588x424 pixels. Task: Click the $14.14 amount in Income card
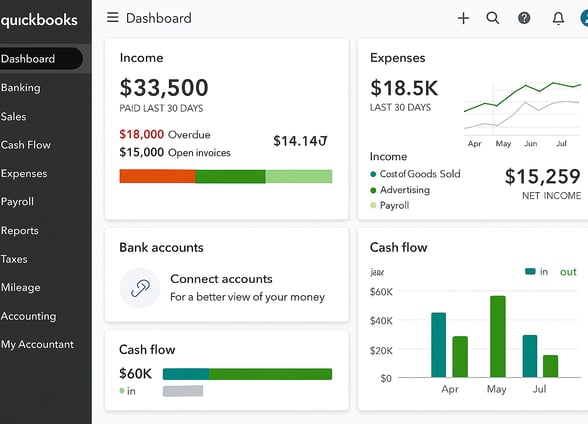pos(300,141)
